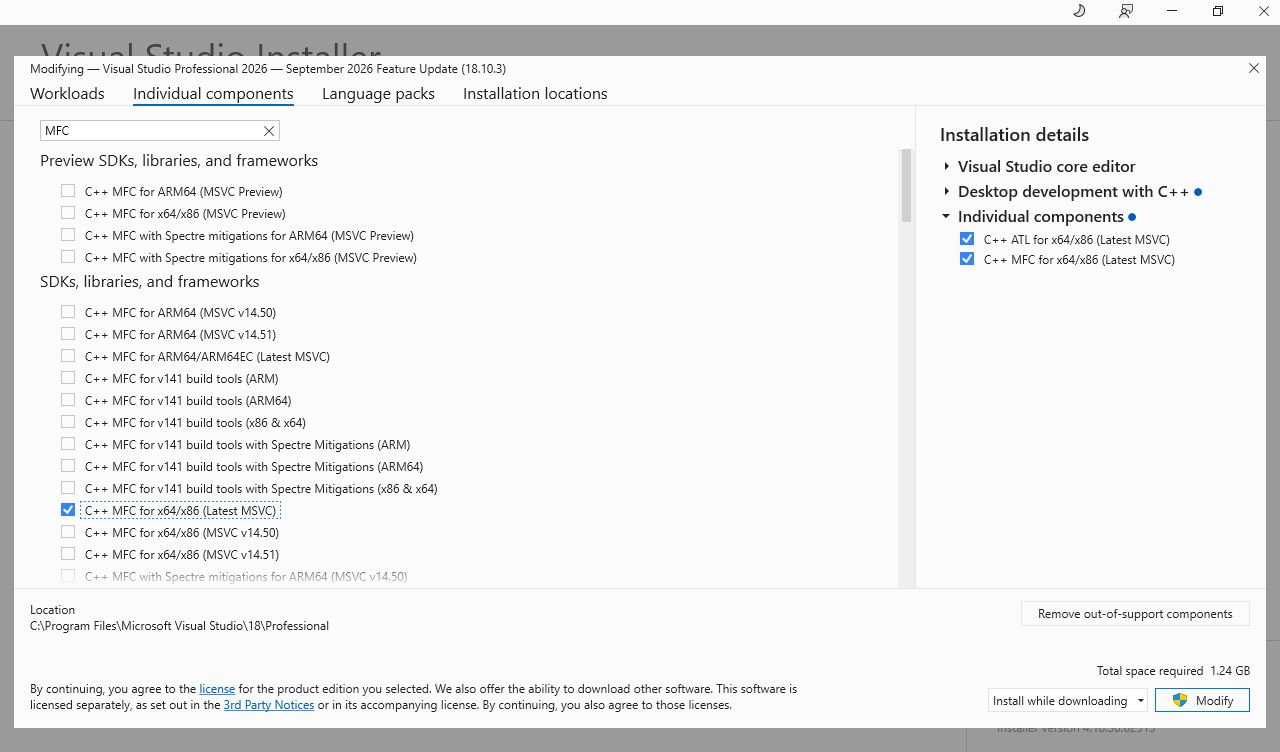Check C++ MFC for ARM64 (MSVC v14.51)

(x=68, y=334)
